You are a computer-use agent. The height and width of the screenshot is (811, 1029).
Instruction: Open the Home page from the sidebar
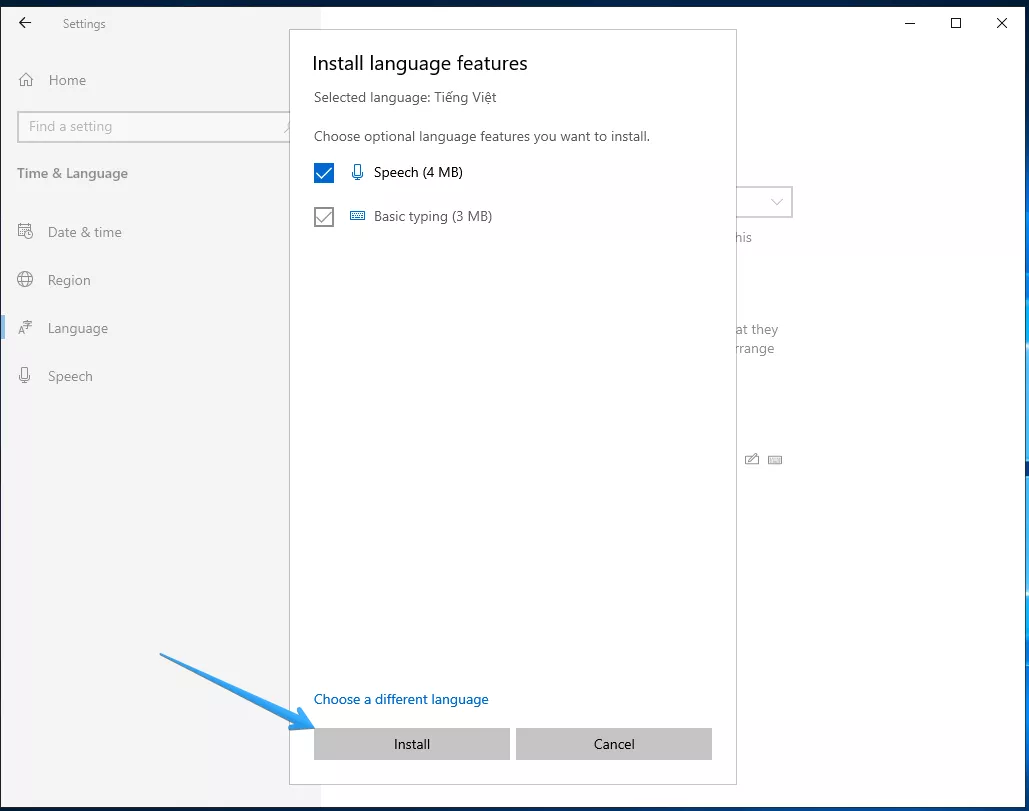pos(67,80)
